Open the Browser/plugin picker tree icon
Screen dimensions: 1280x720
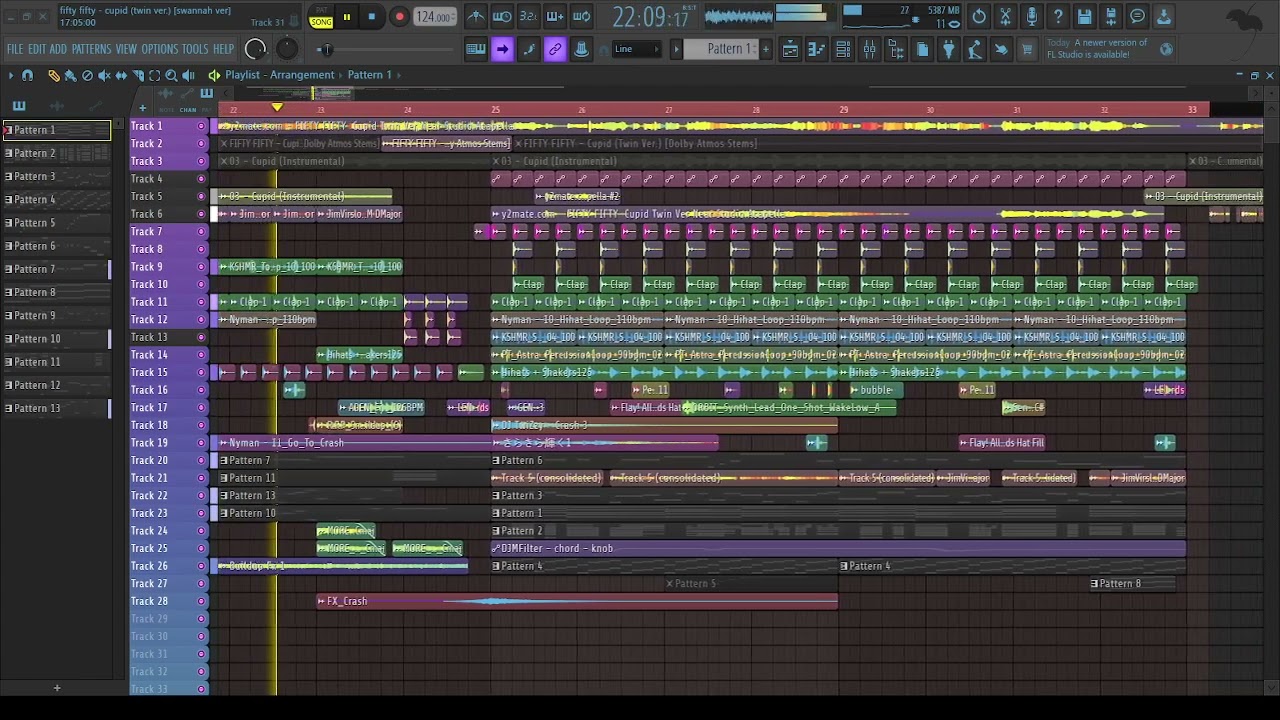[x=896, y=49]
